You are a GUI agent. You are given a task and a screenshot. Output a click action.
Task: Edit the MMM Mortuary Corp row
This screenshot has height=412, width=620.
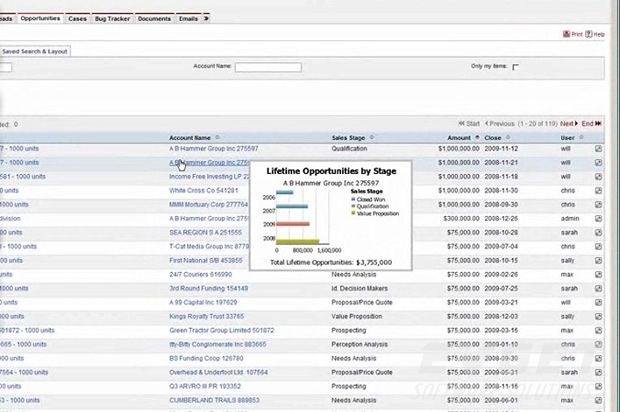pyautogui.click(x=598, y=204)
